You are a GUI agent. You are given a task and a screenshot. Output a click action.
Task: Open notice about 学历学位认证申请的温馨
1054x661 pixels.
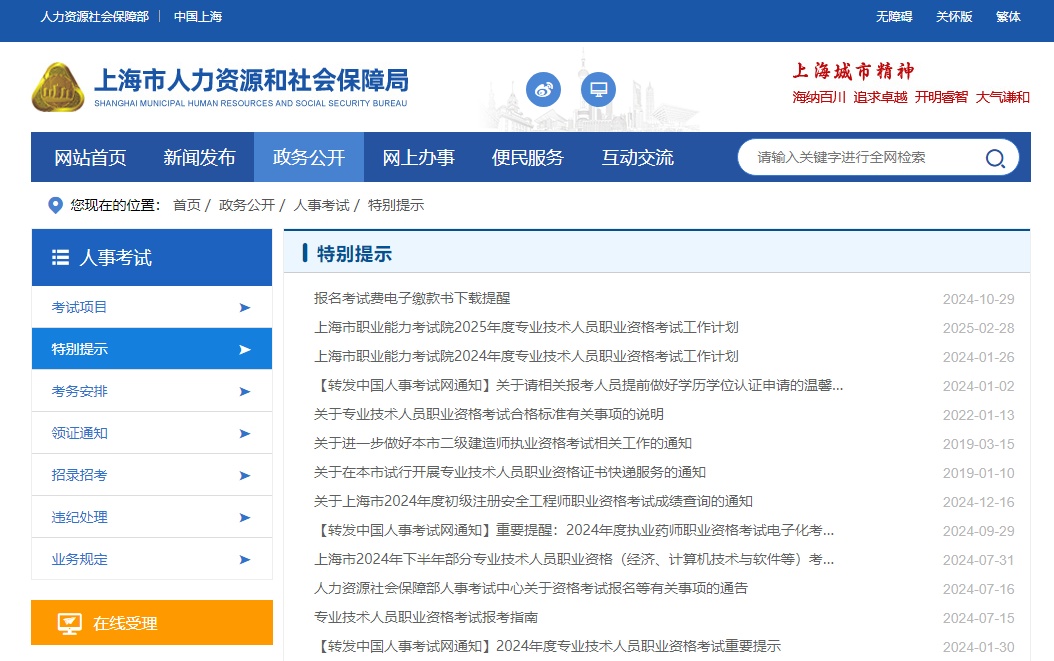tap(579, 385)
